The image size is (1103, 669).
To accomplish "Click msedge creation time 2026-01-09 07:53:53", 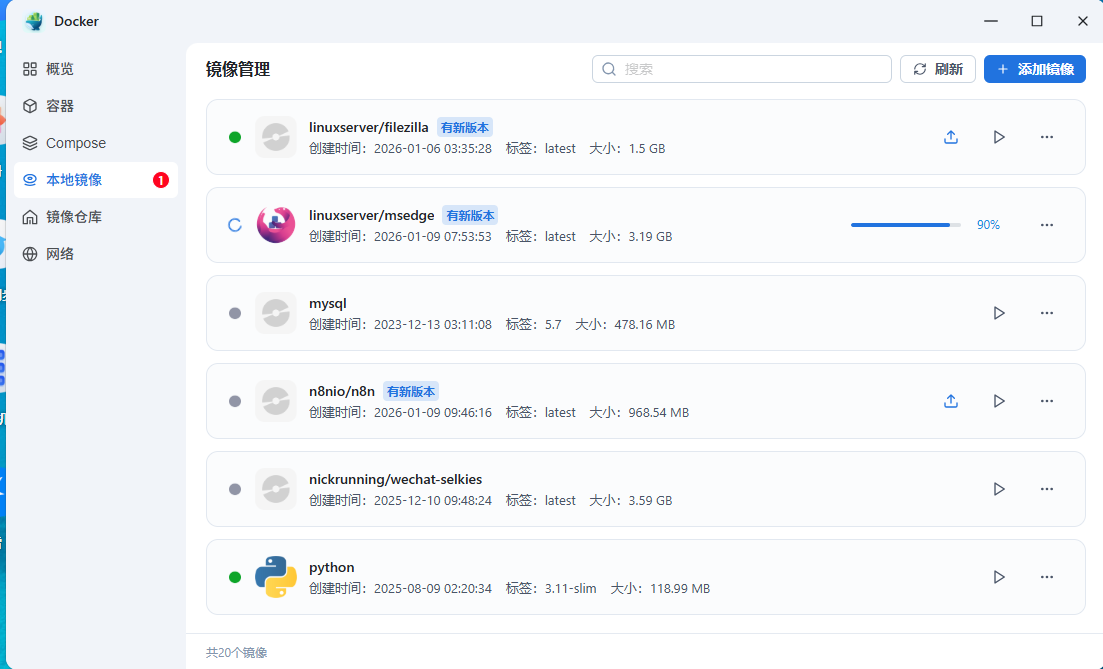I will pos(433,236).
